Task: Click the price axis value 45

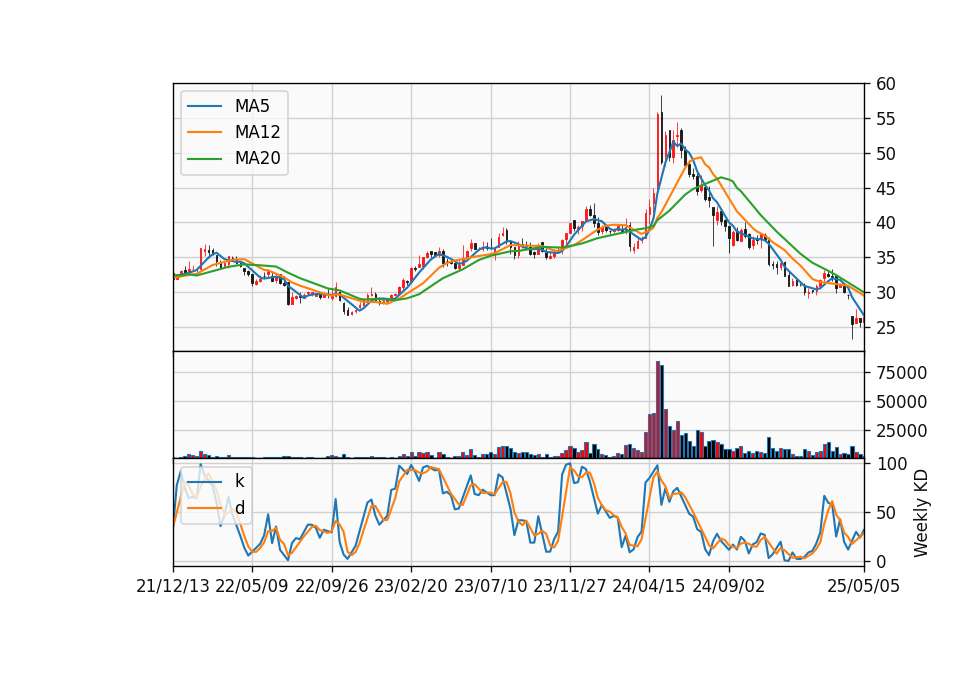Action: [885, 189]
